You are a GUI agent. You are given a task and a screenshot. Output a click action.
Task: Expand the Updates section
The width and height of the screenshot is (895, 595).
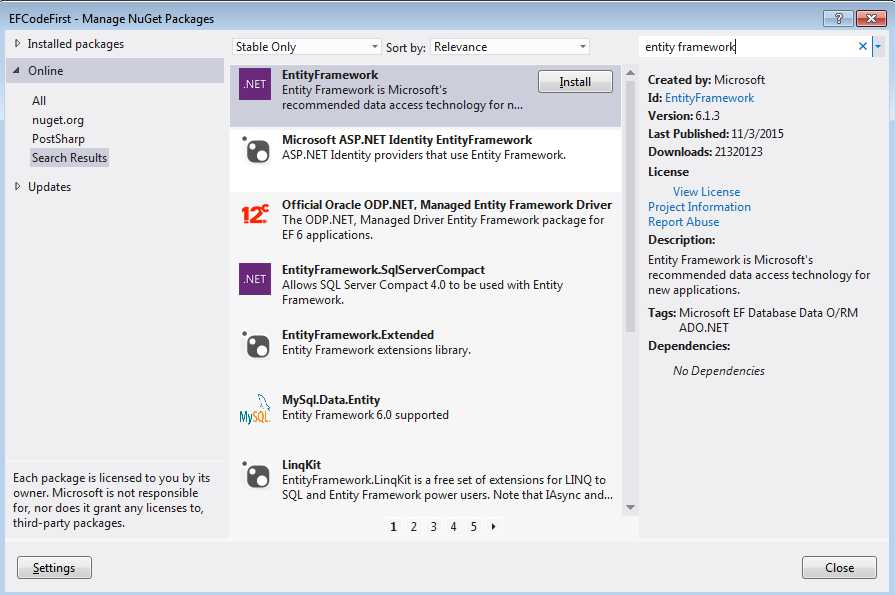point(17,186)
